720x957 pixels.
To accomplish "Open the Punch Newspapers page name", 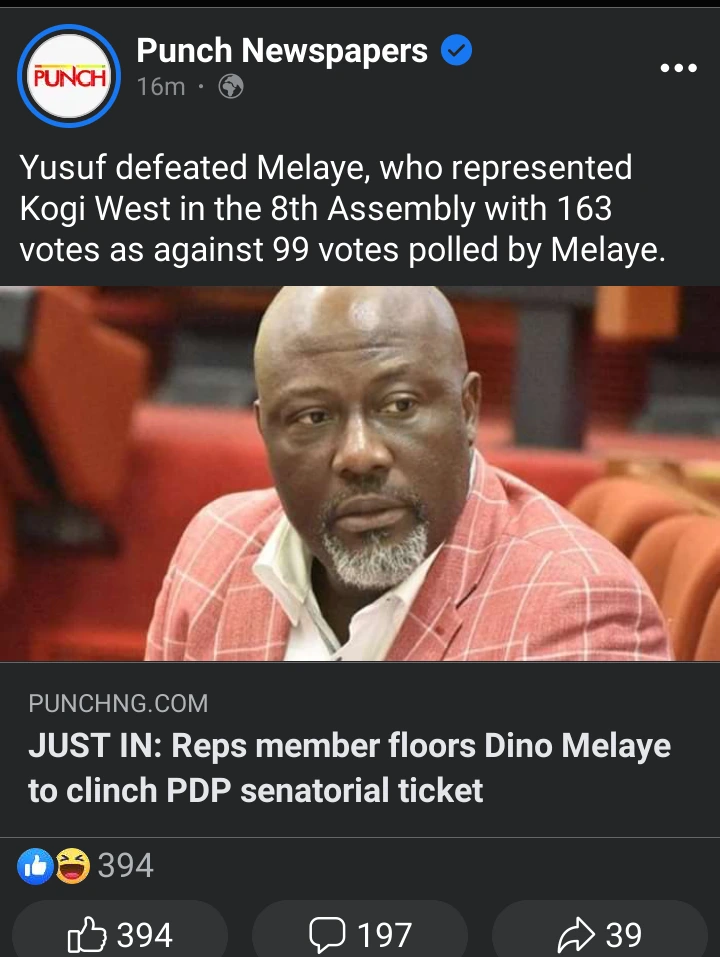I will pos(282,50).
